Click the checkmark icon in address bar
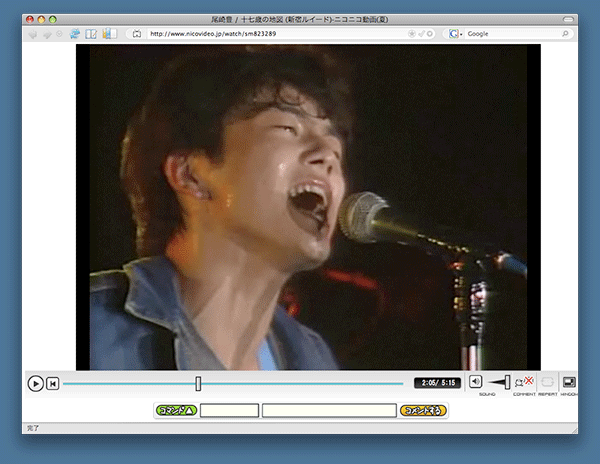The image size is (600, 464). pyautogui.click(x=421, y=34)
